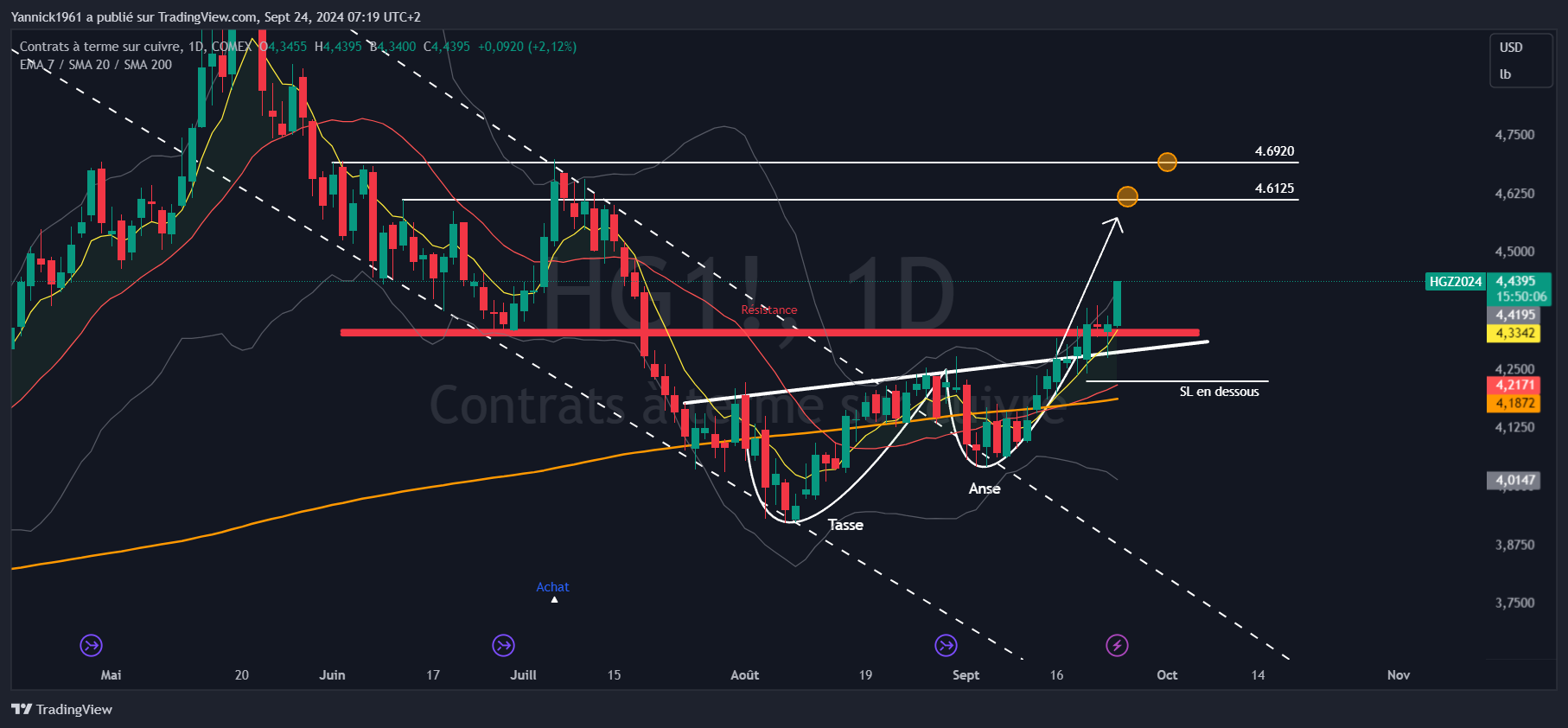Click the 'Nov' label on the time axis
1568x728 pixels.
point(1399,675)
